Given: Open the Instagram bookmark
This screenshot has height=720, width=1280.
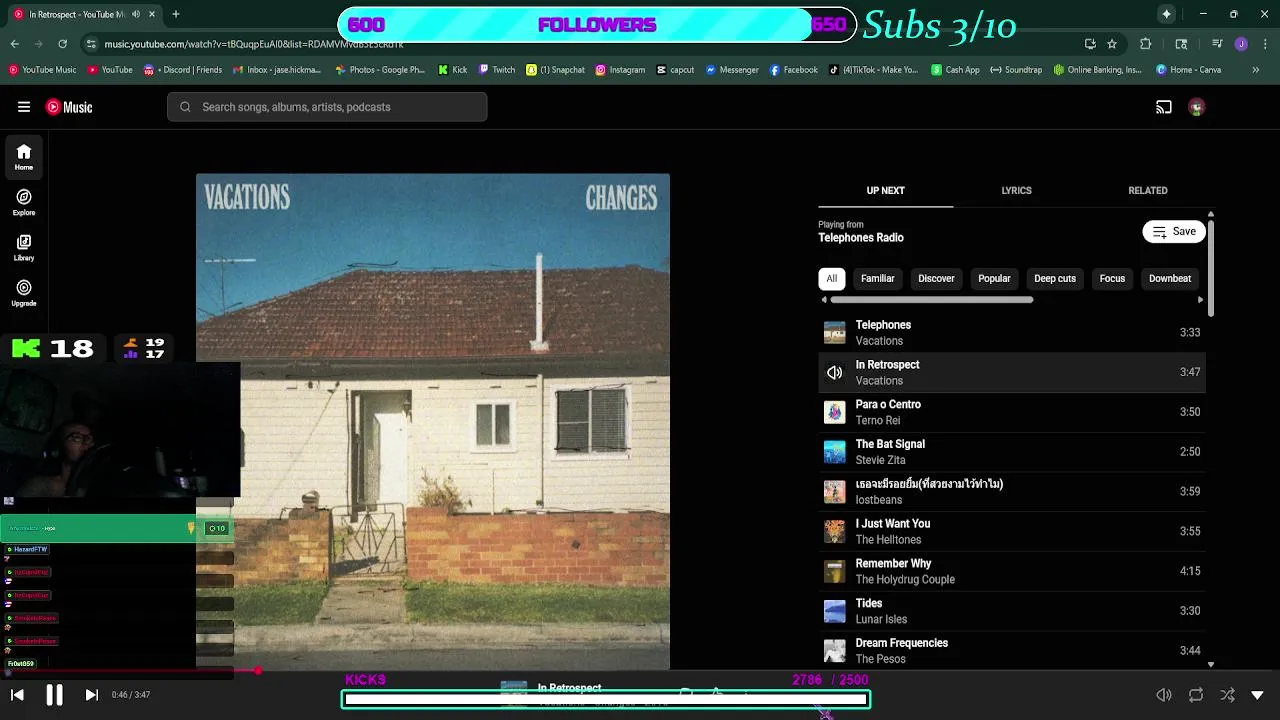Looking at the screenshot, I should (x=620, y=70).
